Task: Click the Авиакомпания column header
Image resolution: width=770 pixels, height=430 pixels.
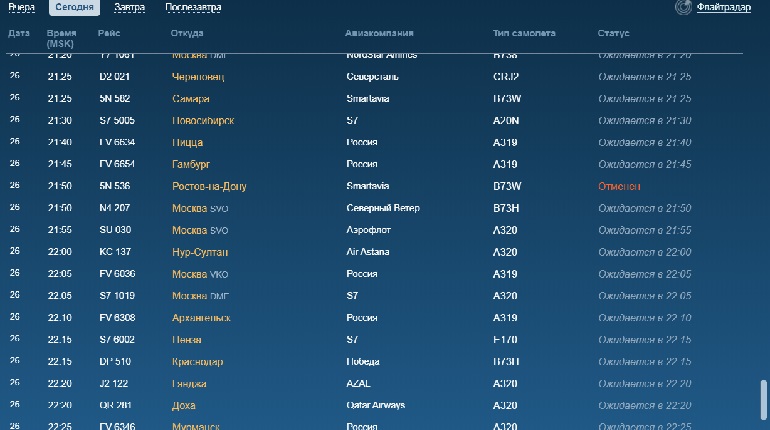Action: point(380,33)
